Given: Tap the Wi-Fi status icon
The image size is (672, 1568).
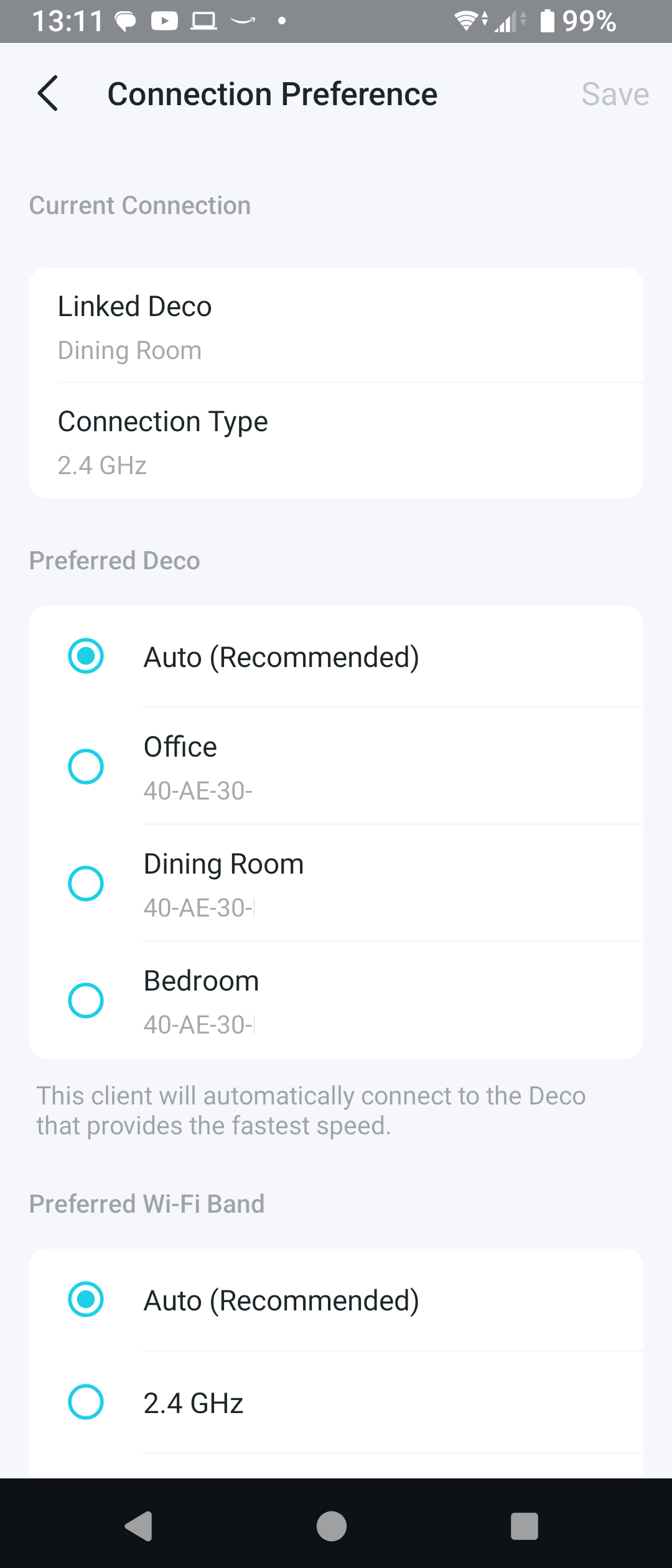Looking at the screenshot, I should tap(467, 22).
